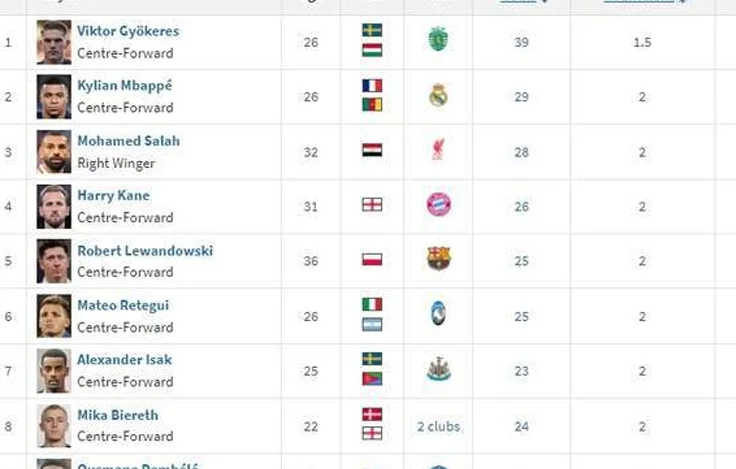Click the FC Barcelona club crest

click(438, 259)
